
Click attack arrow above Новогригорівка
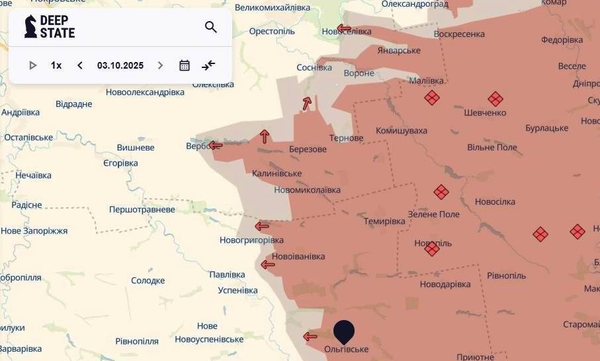point(262,226)
